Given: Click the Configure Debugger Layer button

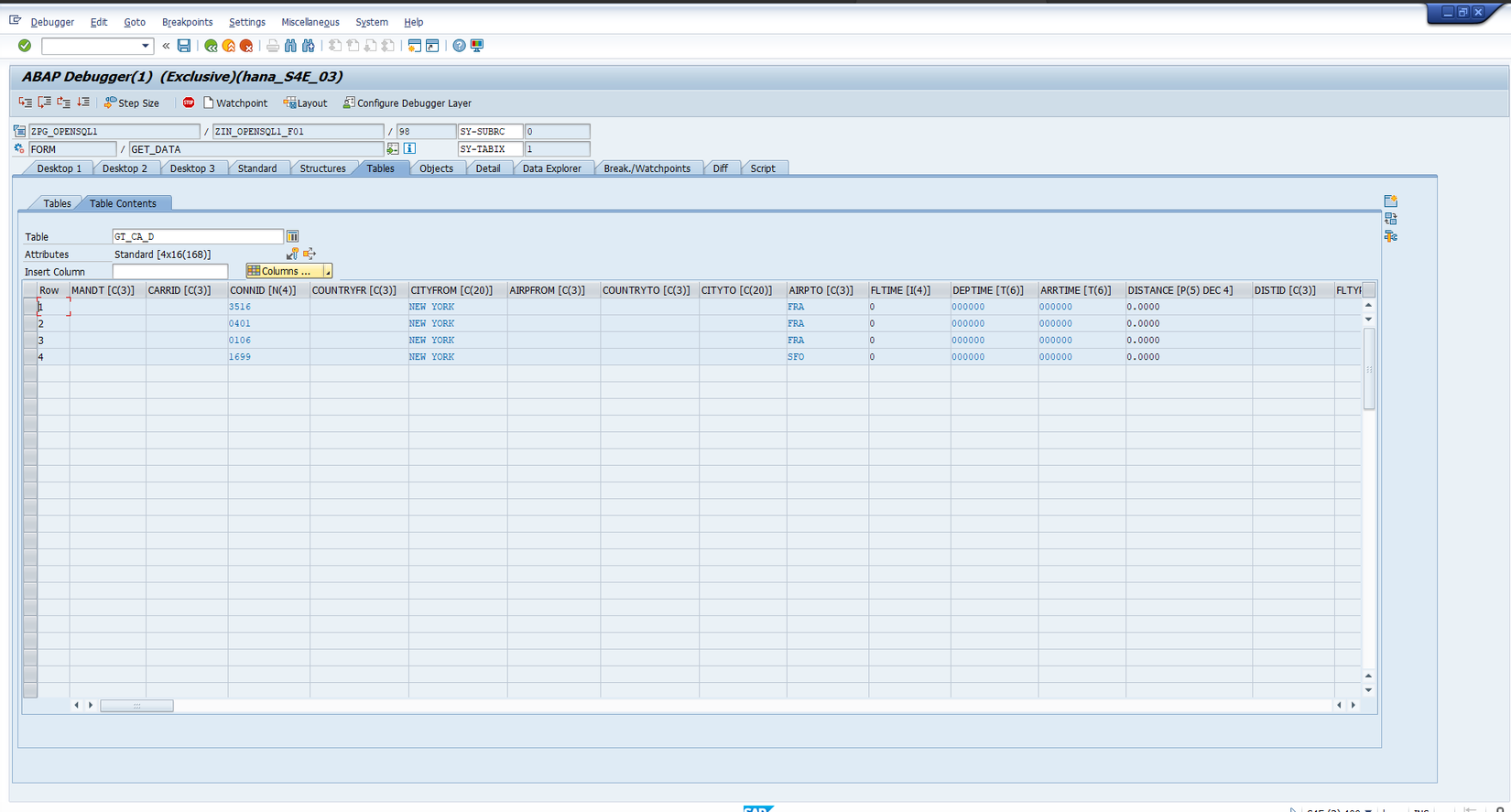Looking at the screenshot, I should point(408,103).
